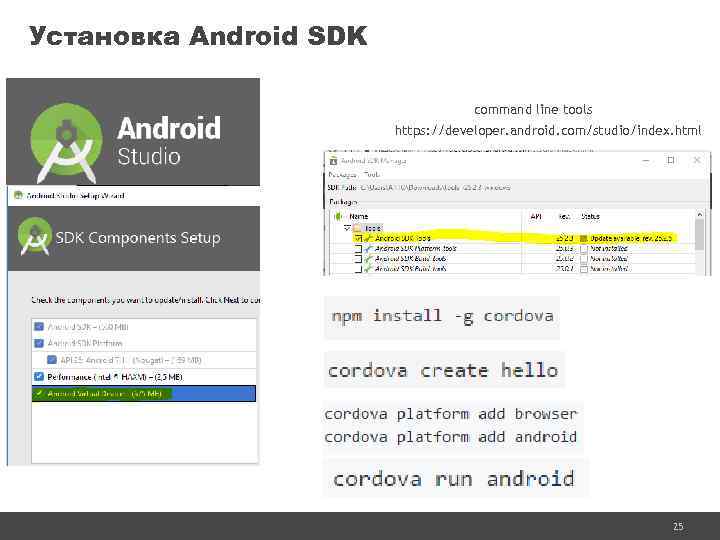The height and width of the screenshot is (540, 720).
Task: Toggle the API 25 Android 7.1 Nougat checkbox
Action: click(x=52, y=360)
